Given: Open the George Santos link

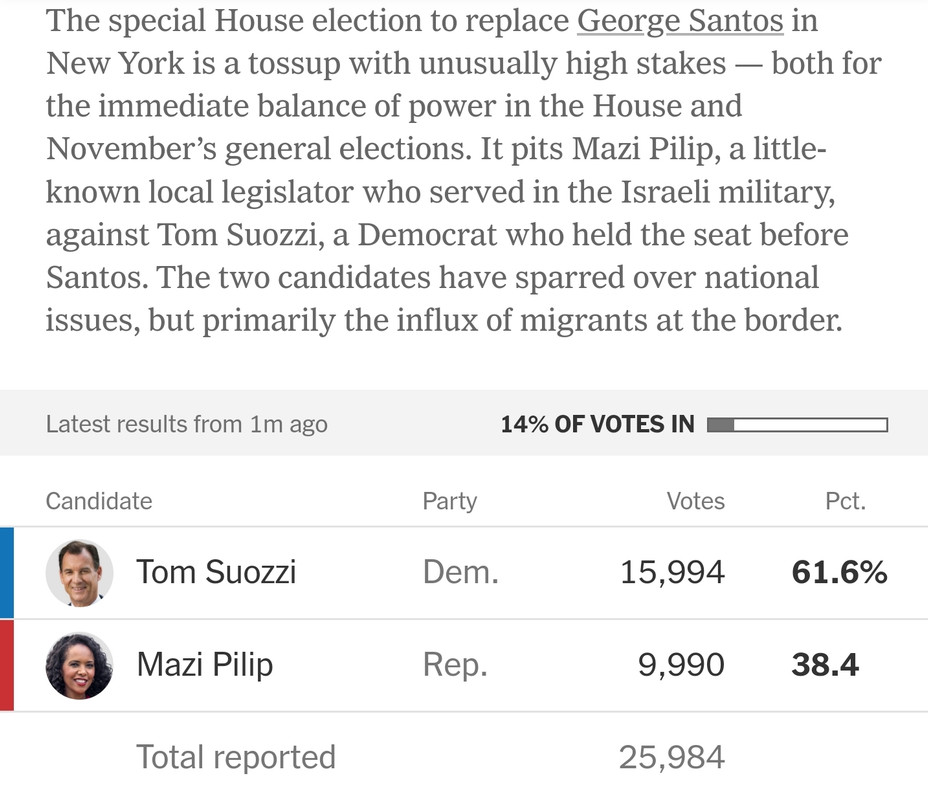Looking at the screenshot, I should click(x=680, y=20).
